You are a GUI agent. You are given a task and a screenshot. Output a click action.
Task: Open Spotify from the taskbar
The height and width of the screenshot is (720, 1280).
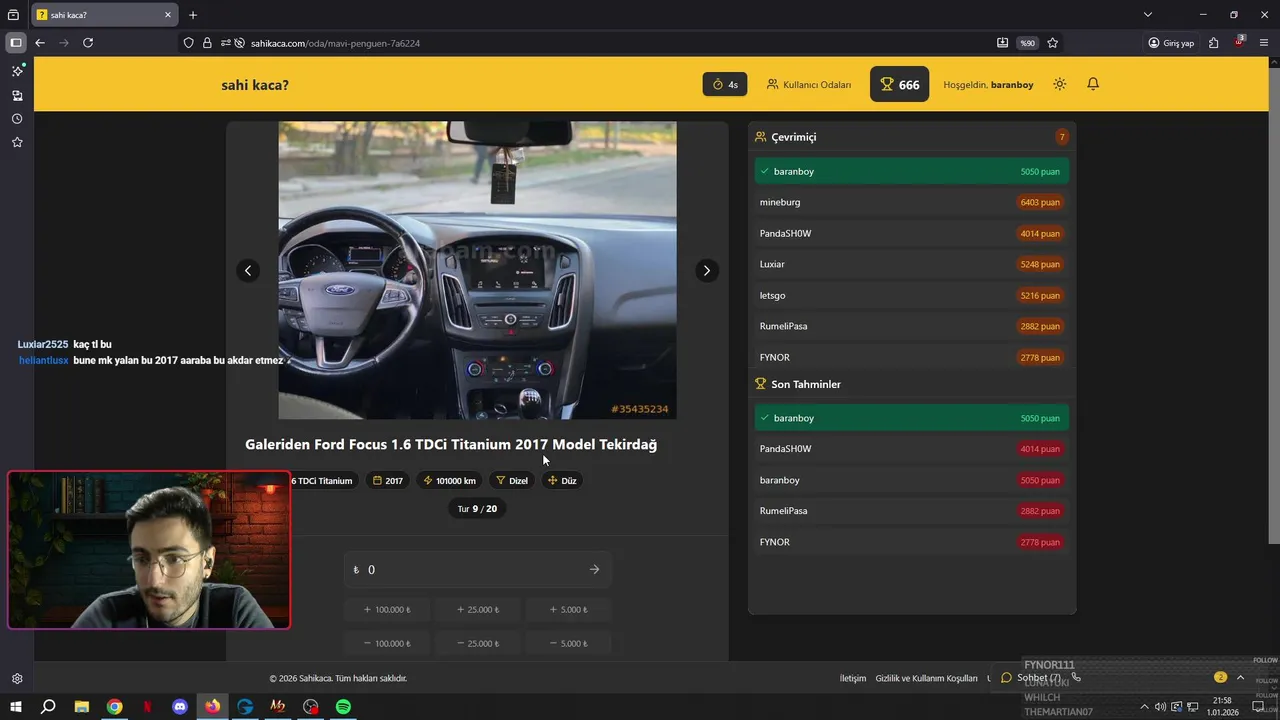click(x=343, y=707)
